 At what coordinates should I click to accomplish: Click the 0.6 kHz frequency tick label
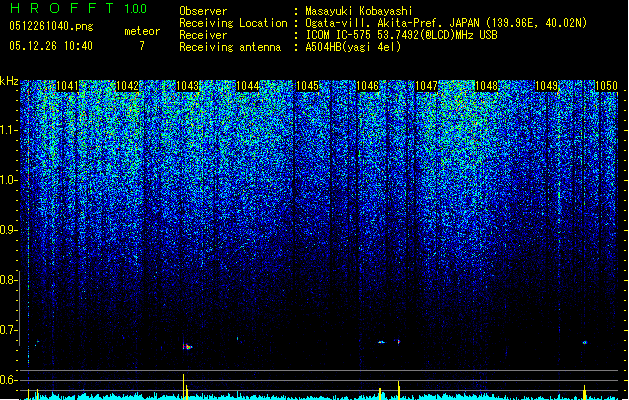[9, 380]
